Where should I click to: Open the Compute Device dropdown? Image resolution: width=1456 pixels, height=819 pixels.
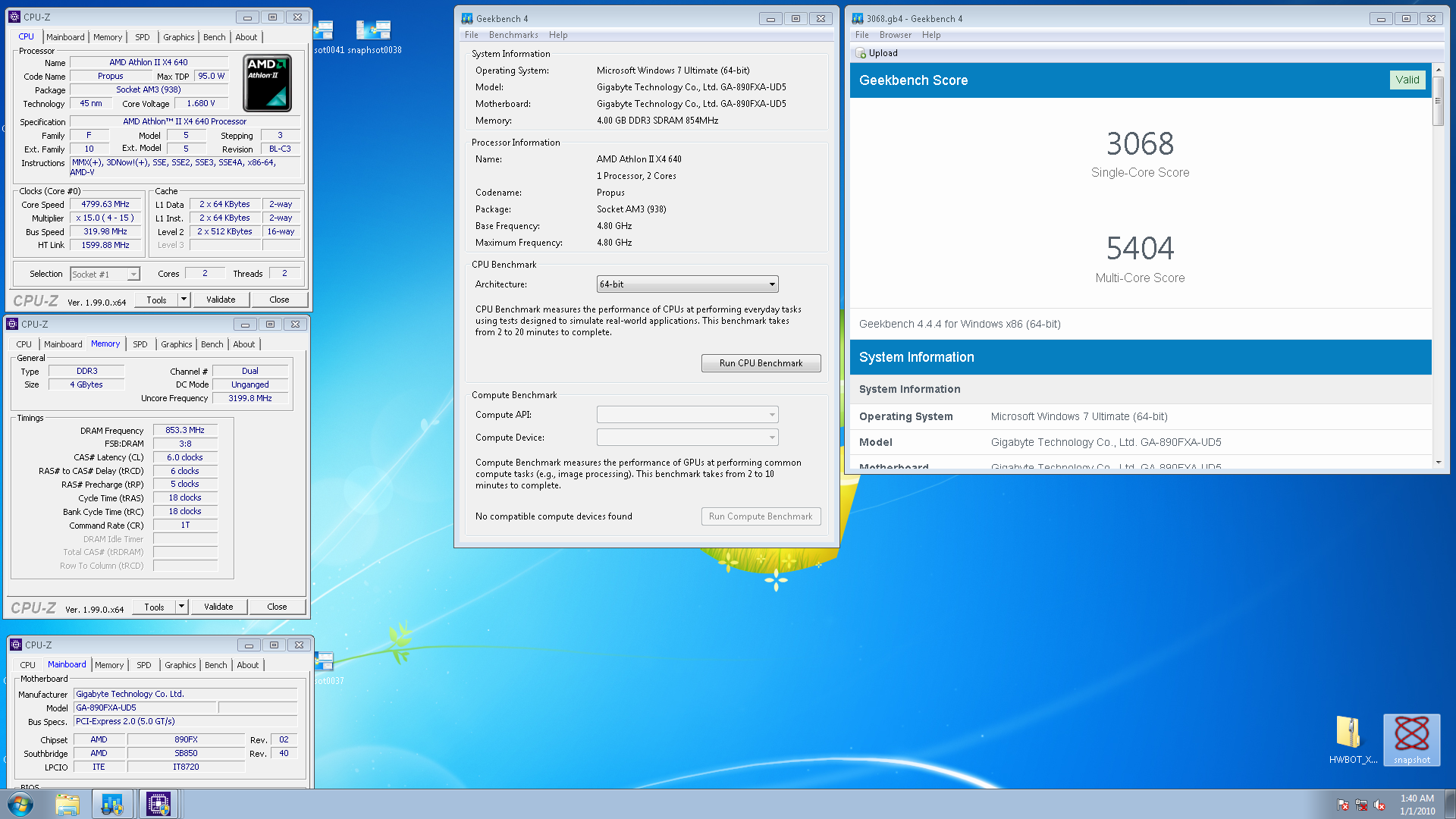[x=687, y=438]
